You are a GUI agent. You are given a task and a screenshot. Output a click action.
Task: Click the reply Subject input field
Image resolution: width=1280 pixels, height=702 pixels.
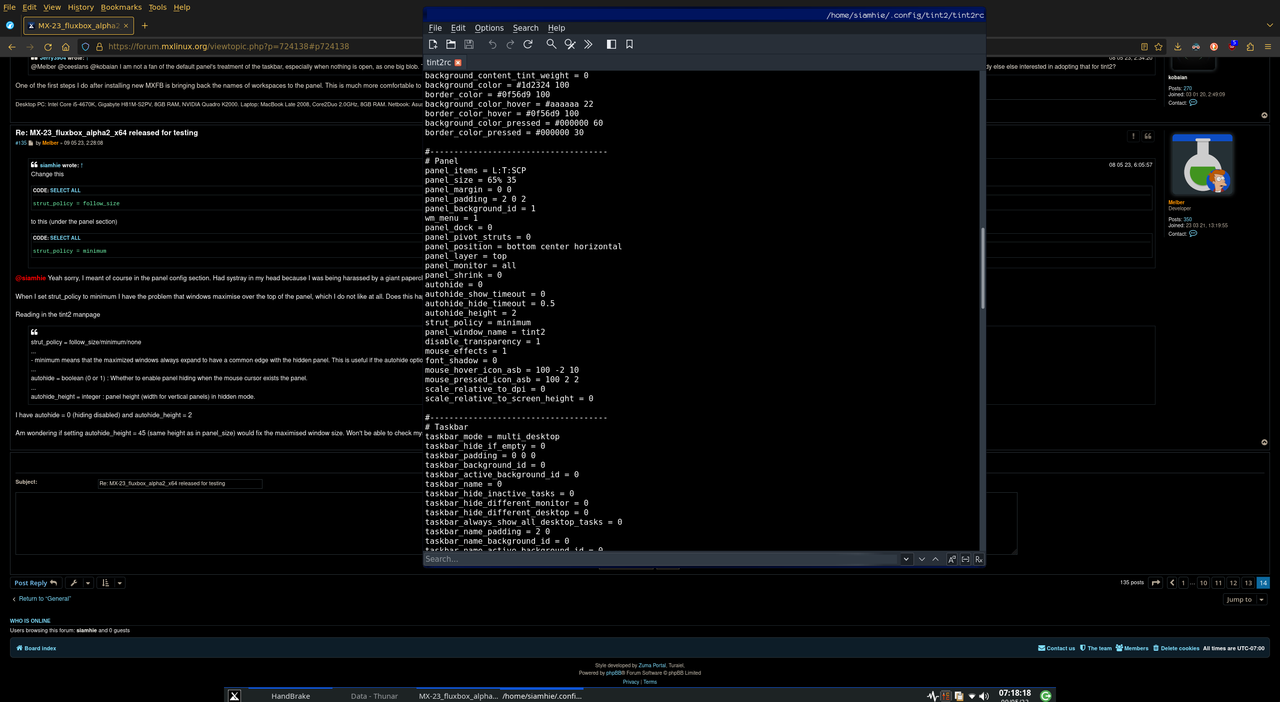tap(180, 483)
